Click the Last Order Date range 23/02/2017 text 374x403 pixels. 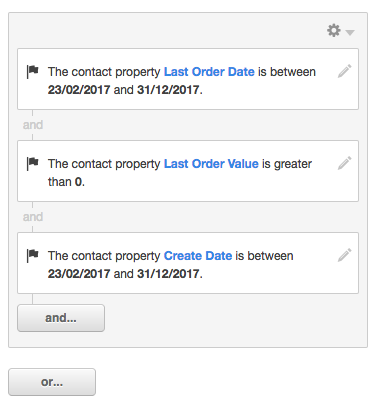coord(79,90)
